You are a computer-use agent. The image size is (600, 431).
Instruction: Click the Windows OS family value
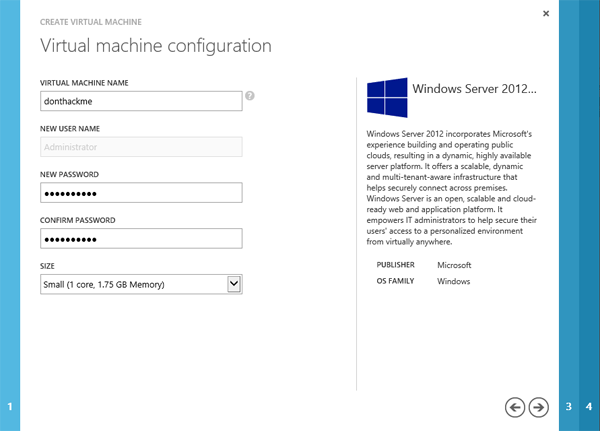454,282
